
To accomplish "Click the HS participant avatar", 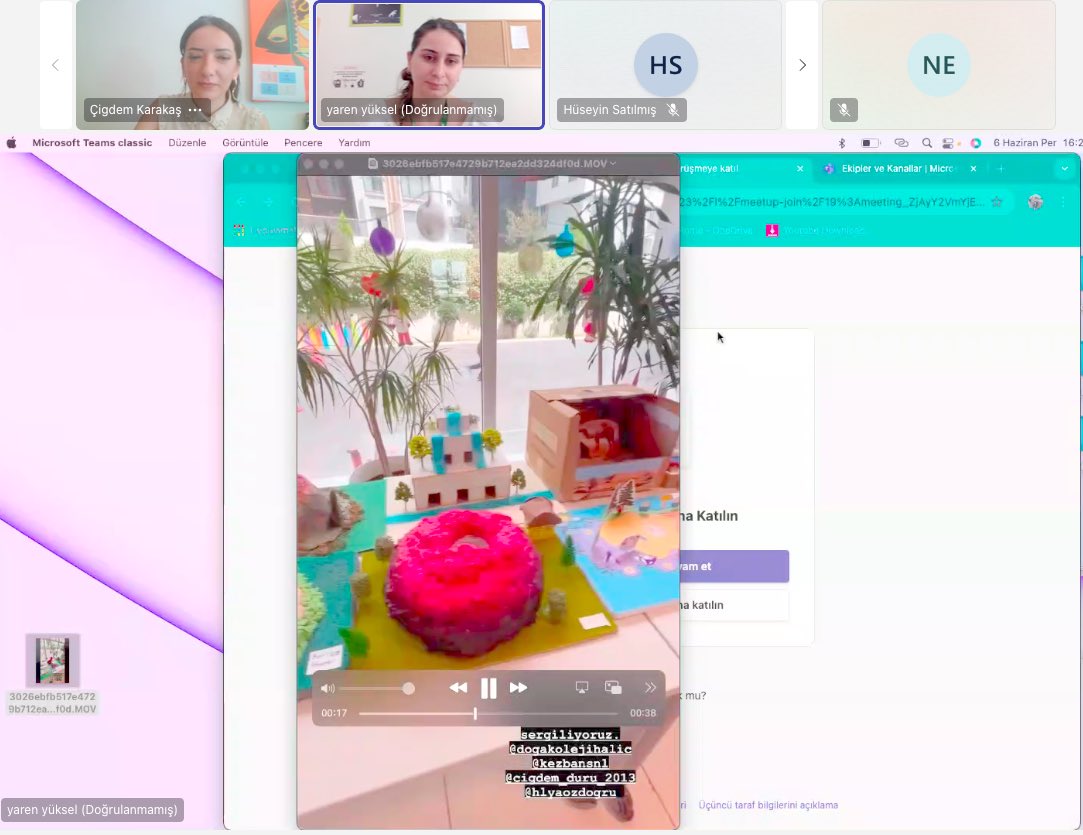I will (x=666, y=65).
